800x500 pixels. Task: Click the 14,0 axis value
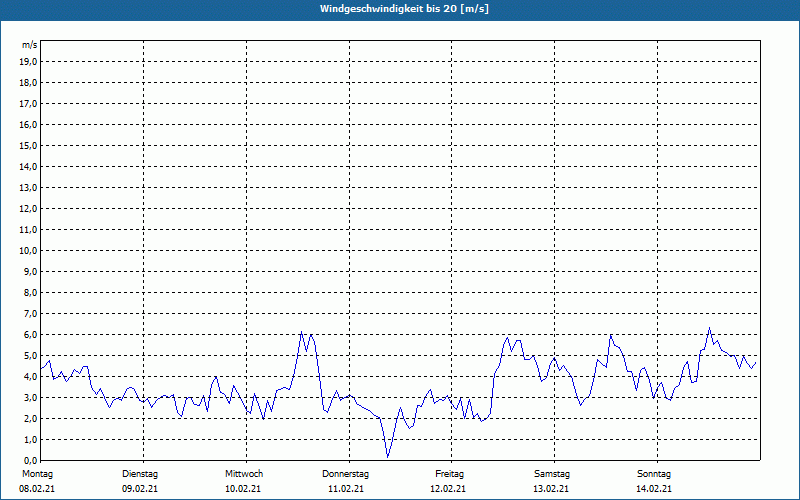click(x=28, y=166)
